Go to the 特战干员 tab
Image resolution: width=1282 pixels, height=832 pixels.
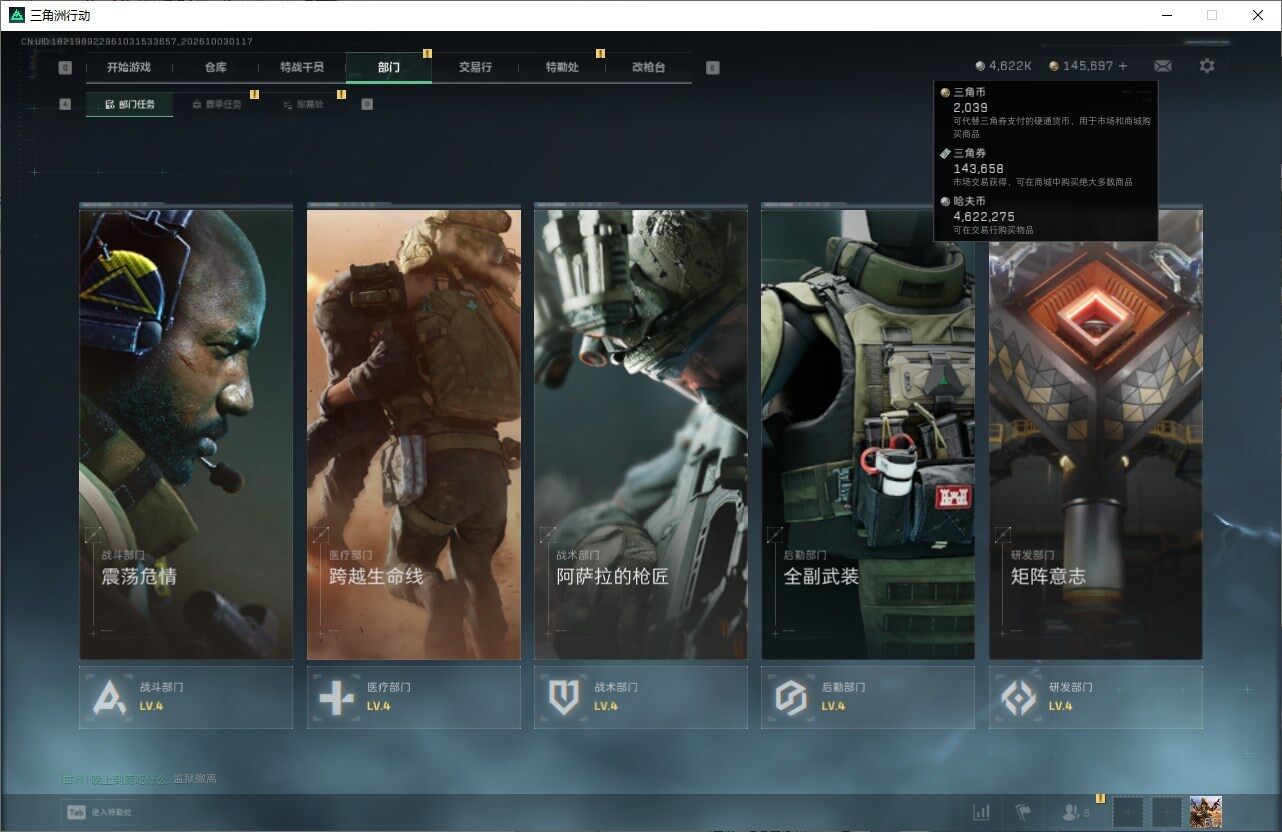click(302, 67)
